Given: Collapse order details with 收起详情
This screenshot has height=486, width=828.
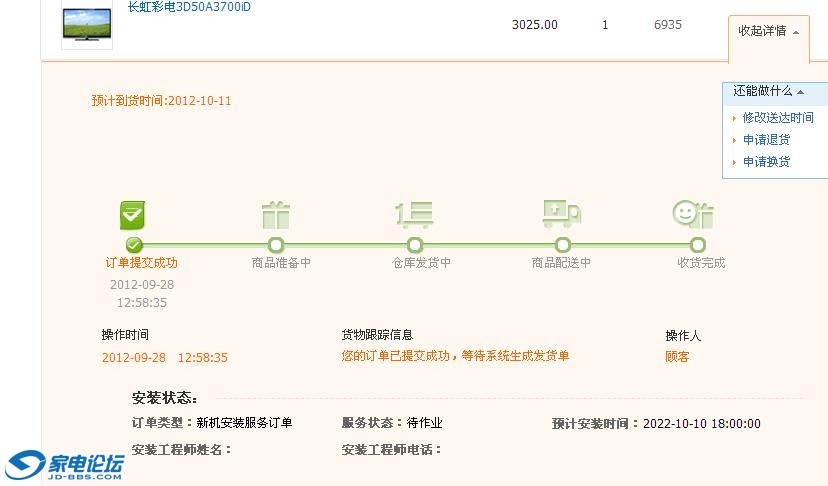Looking at the screenshot, I should (x=768, y=31).
